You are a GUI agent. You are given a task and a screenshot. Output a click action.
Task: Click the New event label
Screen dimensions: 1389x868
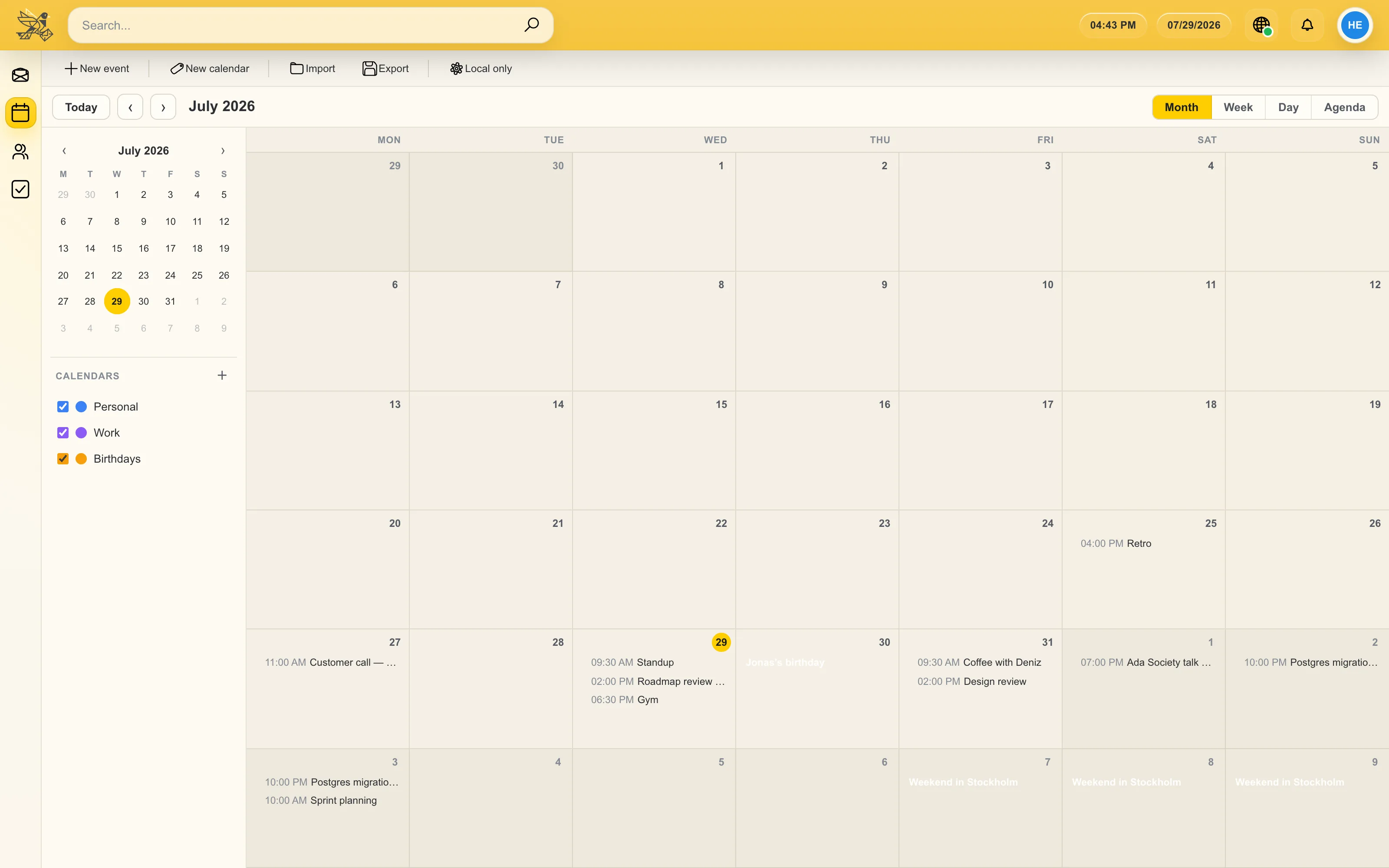tap(105, 68)
